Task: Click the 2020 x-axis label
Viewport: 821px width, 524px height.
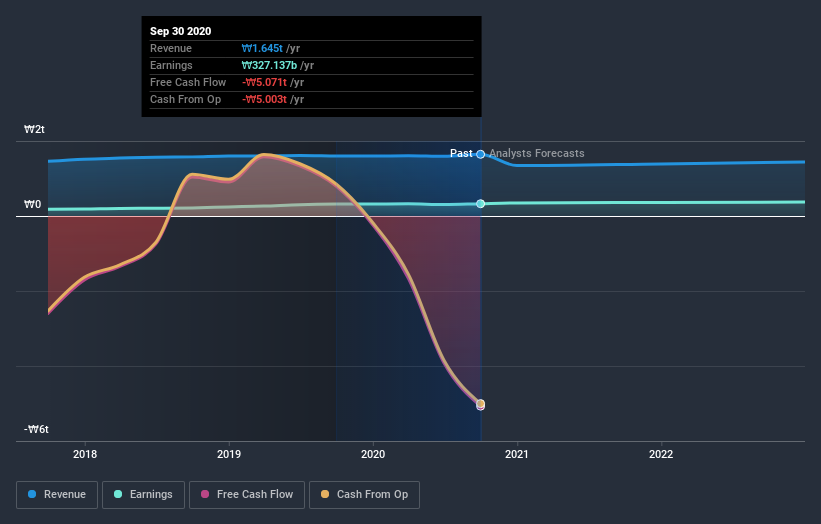Action: pos(373,454)
